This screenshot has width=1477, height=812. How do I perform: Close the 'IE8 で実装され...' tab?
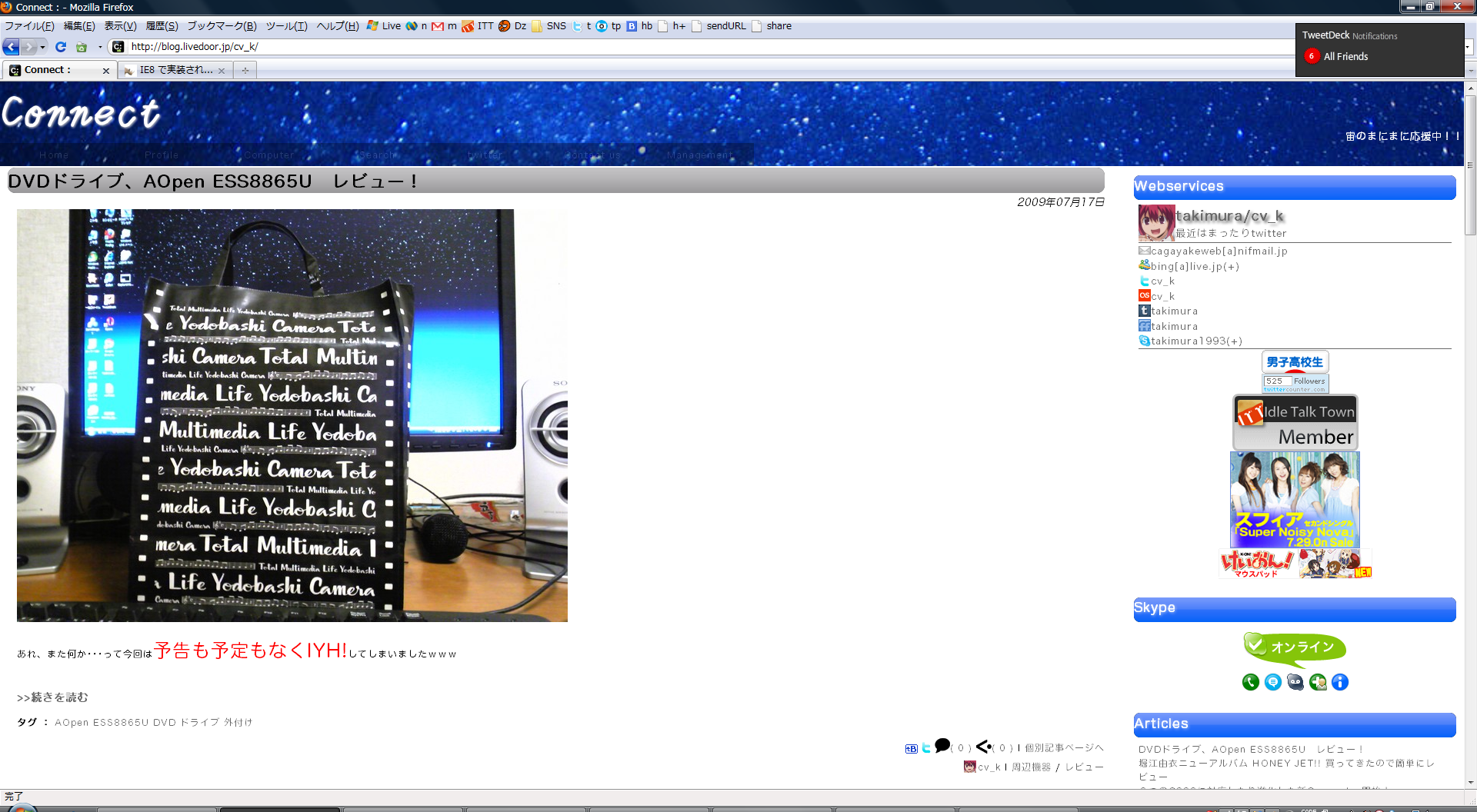(x=222, y=71)
